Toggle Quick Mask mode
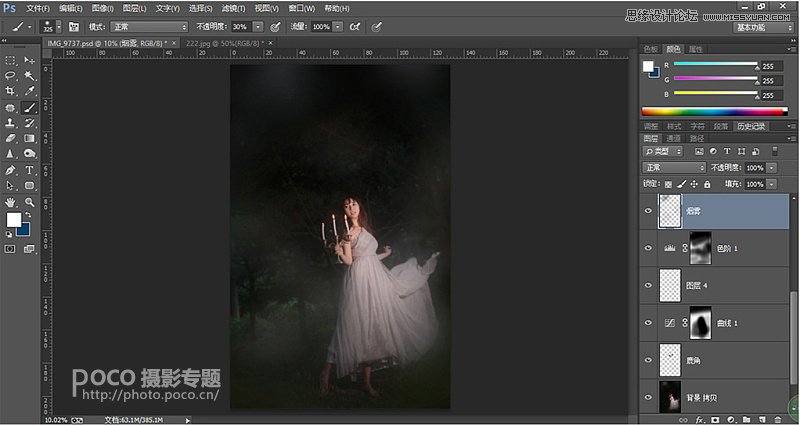 coord(10,249)
